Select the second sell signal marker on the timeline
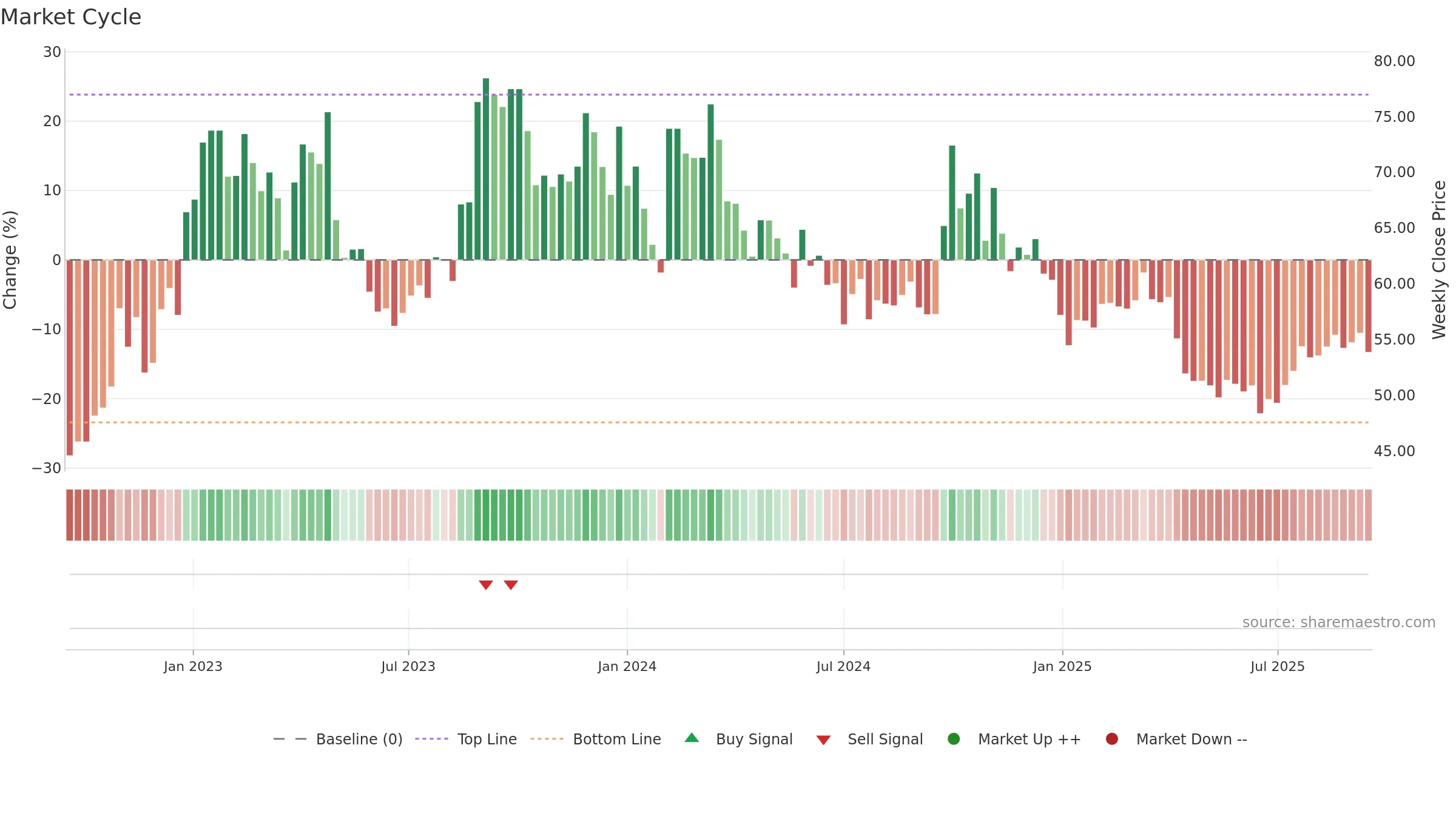This screenshot has width=1456, height=819. [511, 585]
